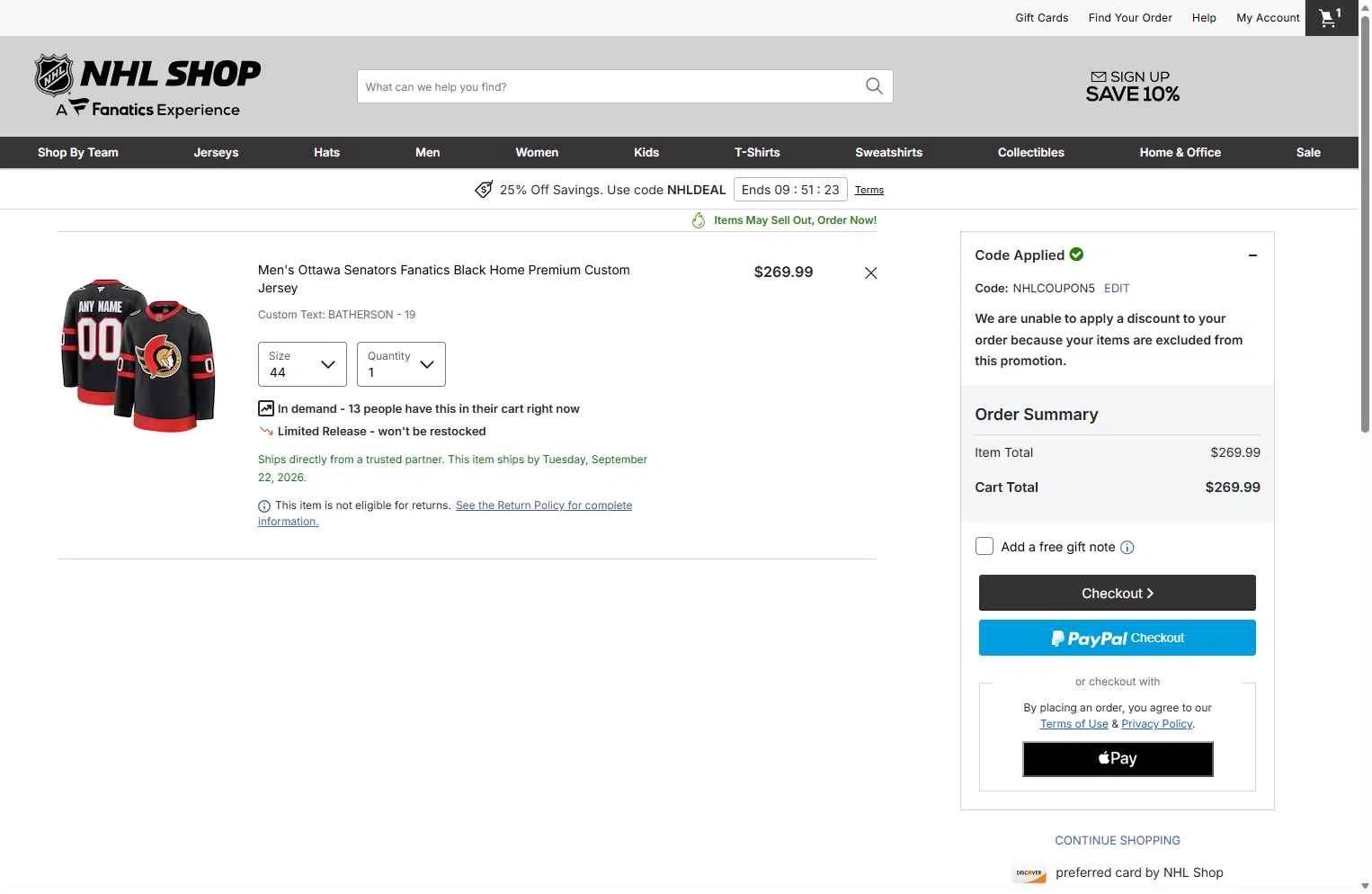Open the Quantity dropdown
Viewport: 1372px width, 894px height.
(401, 364)
